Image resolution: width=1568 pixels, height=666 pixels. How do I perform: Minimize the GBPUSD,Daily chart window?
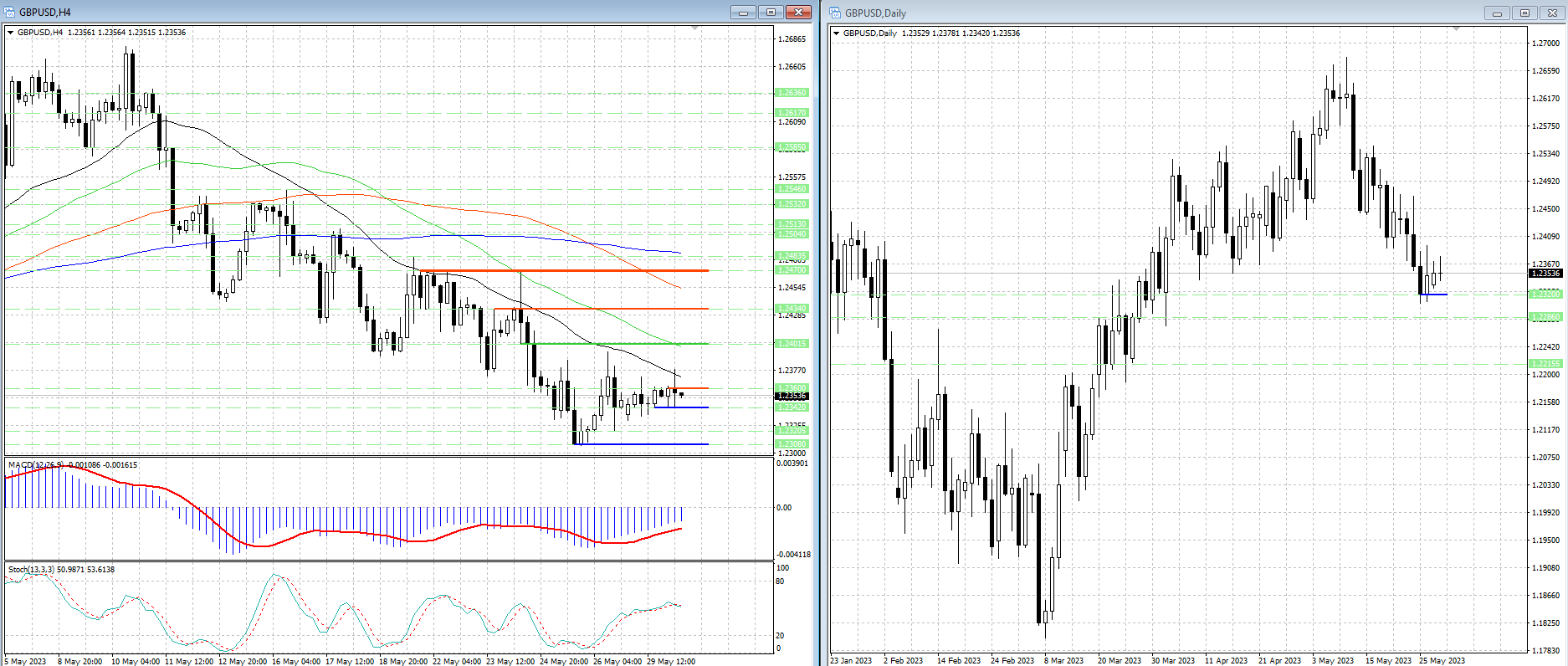pyautogui.click(x=1497, y=13)
